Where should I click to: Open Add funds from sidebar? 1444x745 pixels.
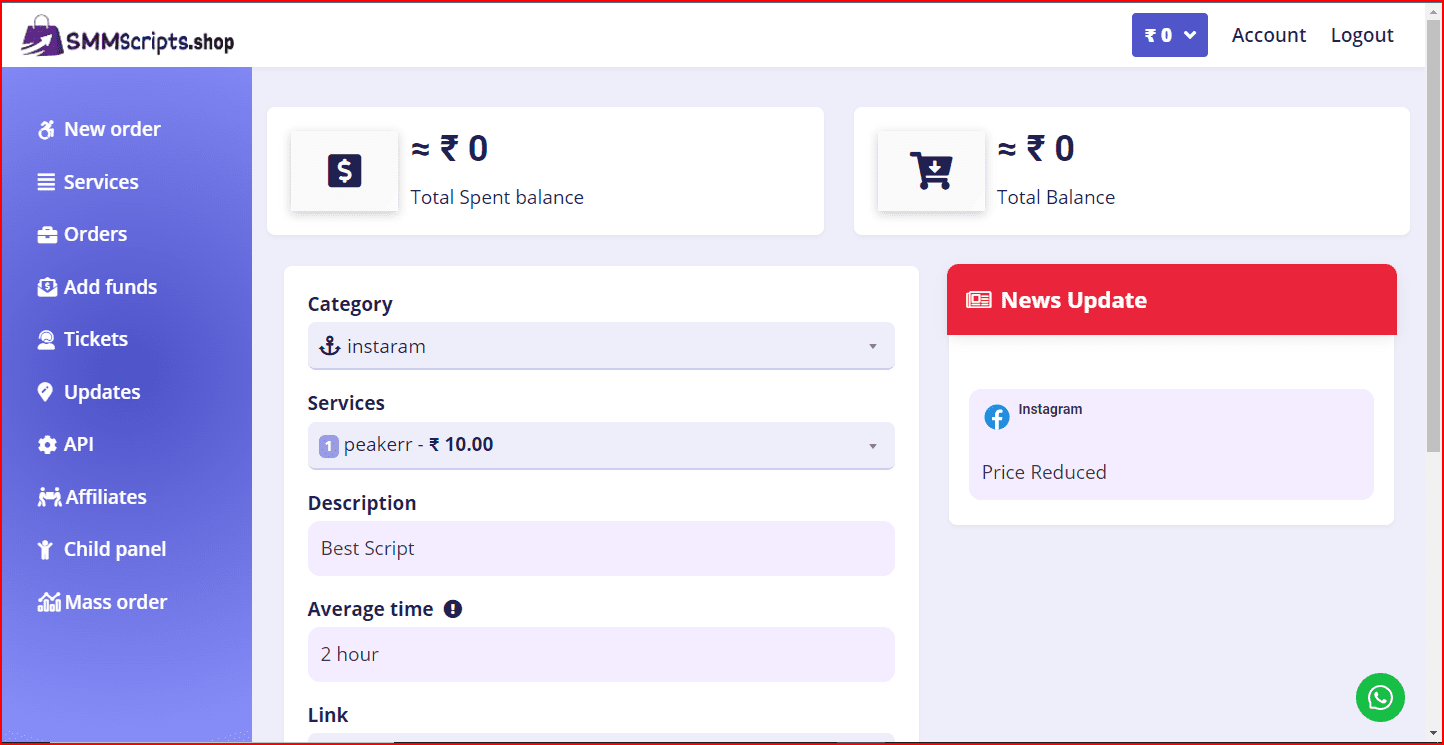coord(110,287)
